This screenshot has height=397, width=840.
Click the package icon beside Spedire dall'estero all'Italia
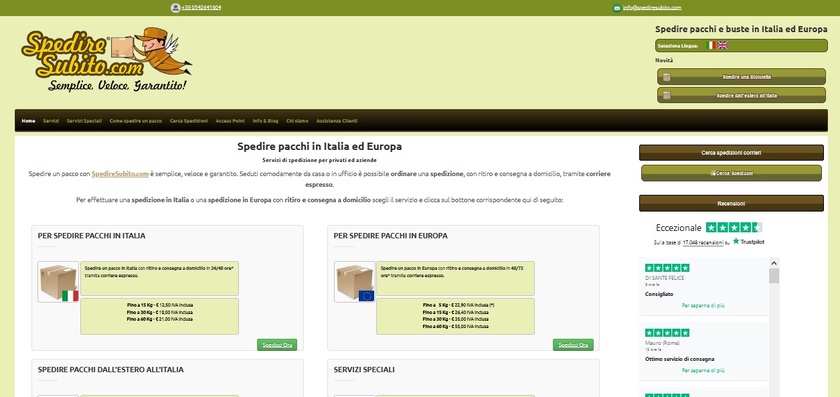point(667,95)
